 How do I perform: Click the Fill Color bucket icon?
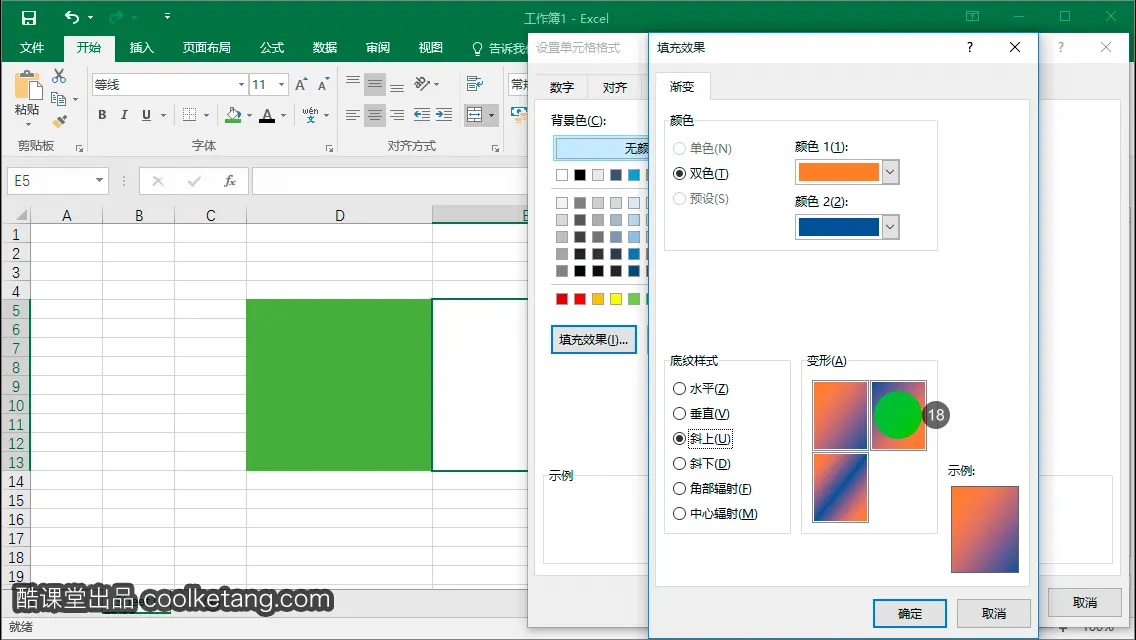(x=233, y=115)
